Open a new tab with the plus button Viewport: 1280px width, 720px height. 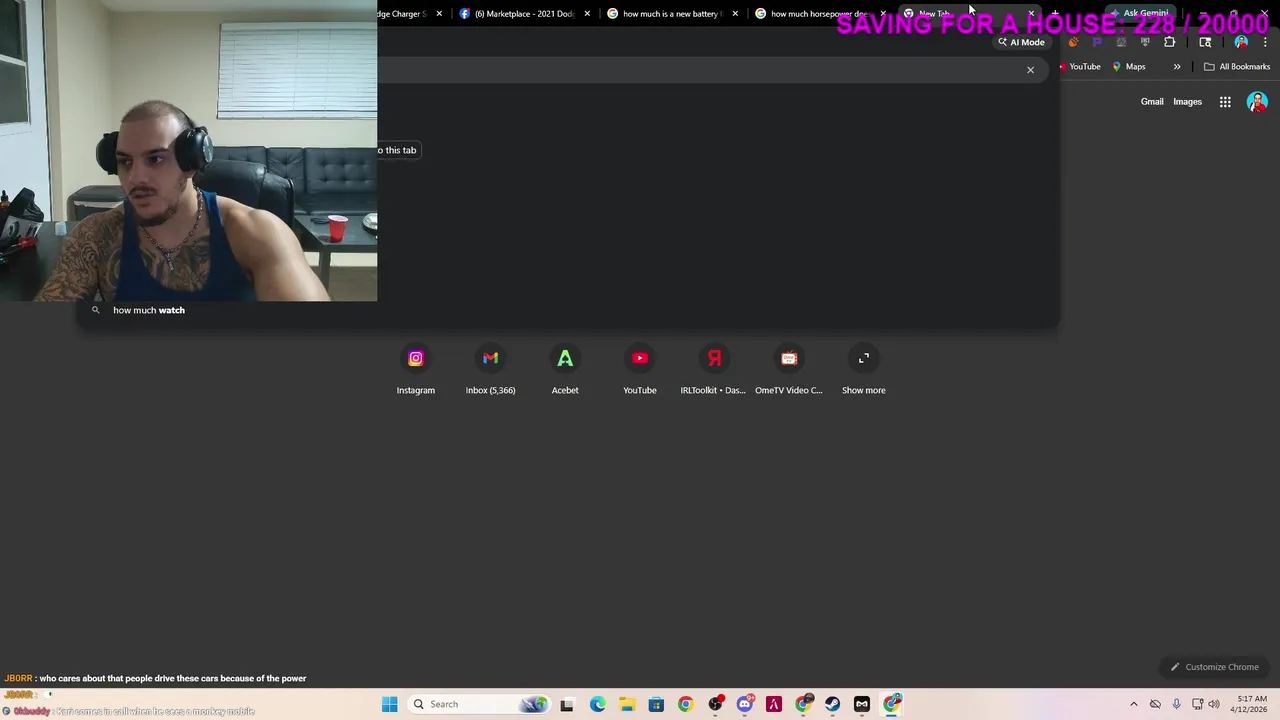(x=1055, y=14)
